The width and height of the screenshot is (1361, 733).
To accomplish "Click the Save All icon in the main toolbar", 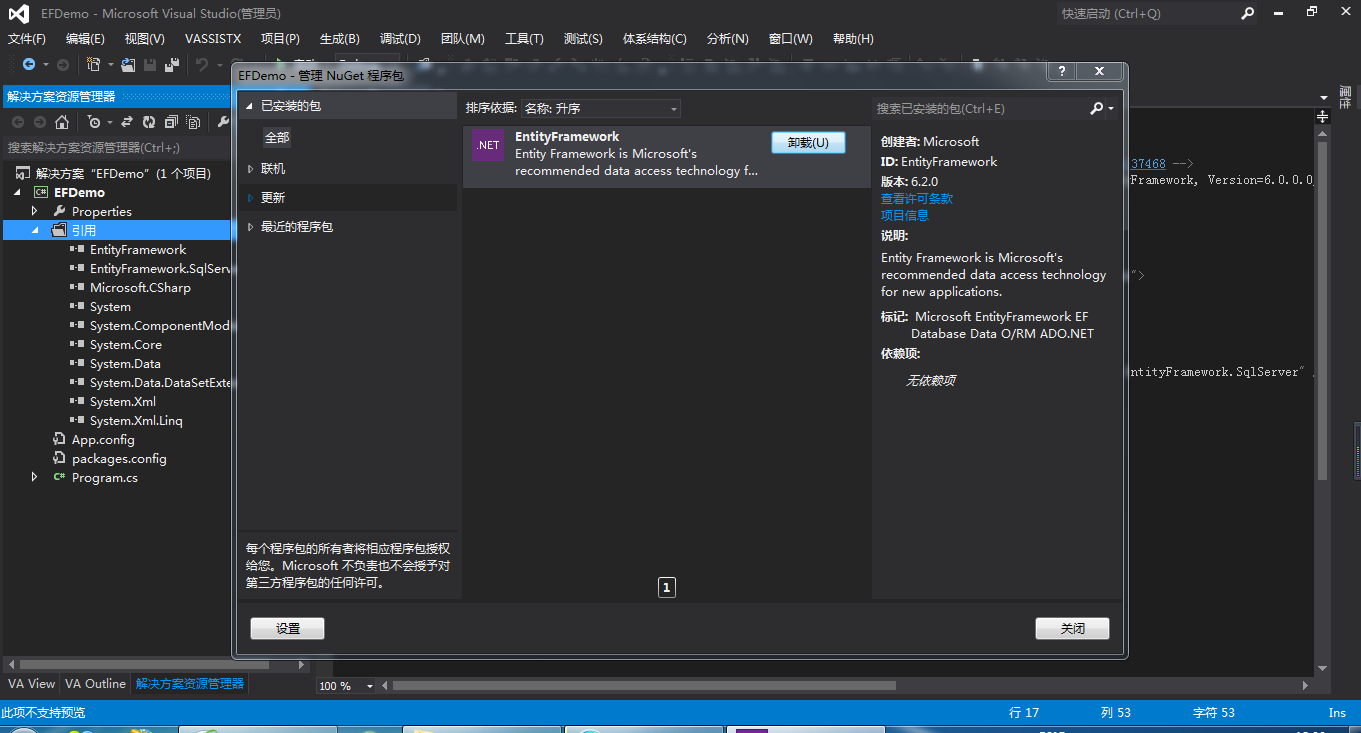I will (x=171, y=64).
